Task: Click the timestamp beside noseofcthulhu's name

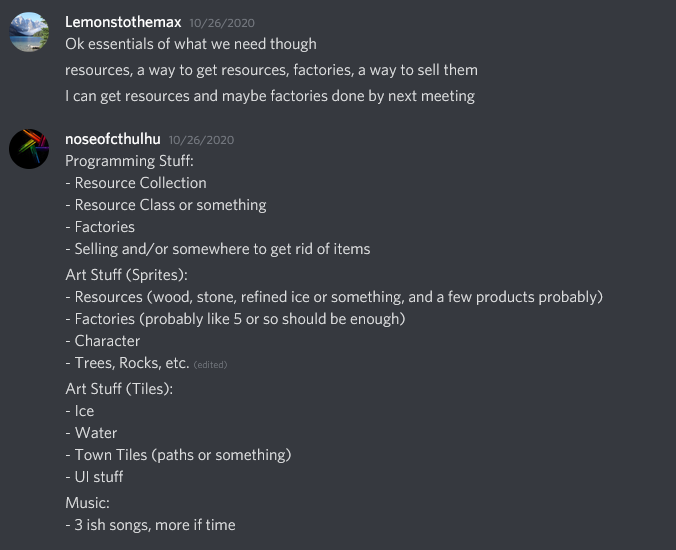Action: (201, 140)
